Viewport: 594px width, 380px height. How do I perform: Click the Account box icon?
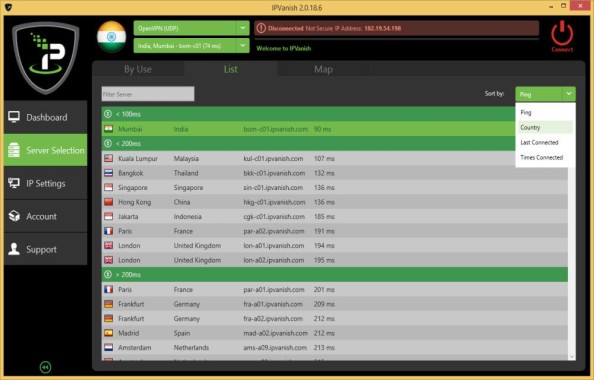14,216
